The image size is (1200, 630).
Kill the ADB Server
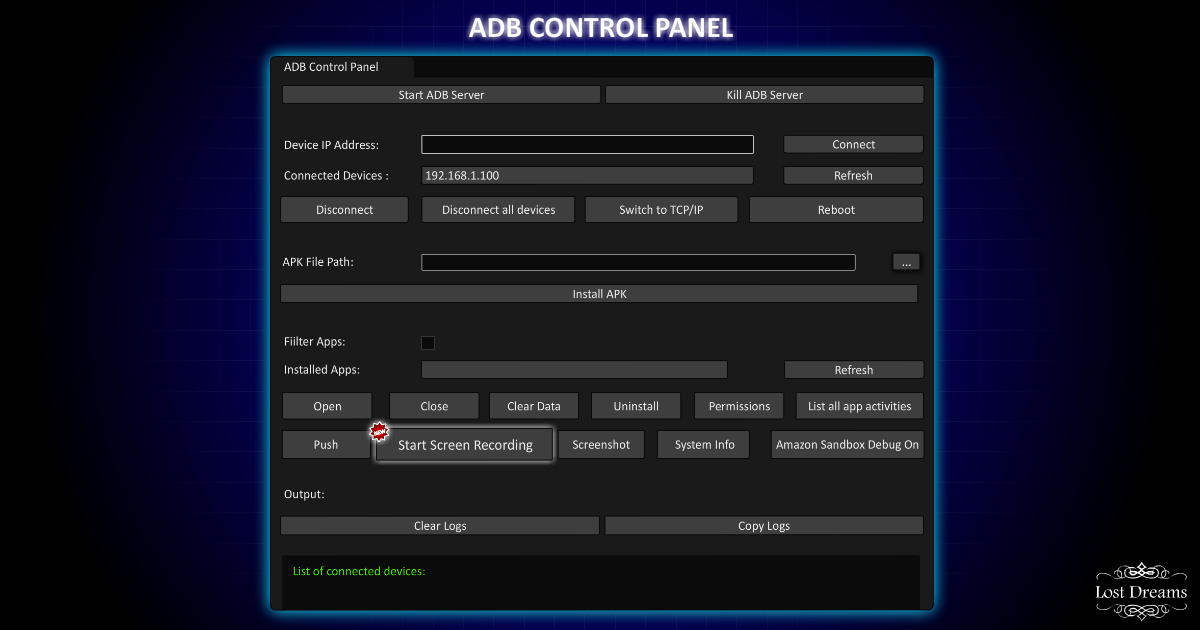[764, 94]
